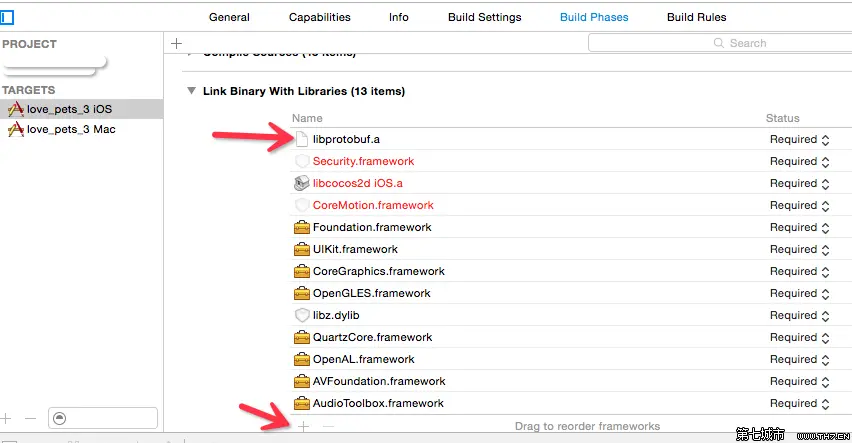The image size is (852, 443).
Task: Select the OpenGLES.framework name
Action: (x=371, y=293)
